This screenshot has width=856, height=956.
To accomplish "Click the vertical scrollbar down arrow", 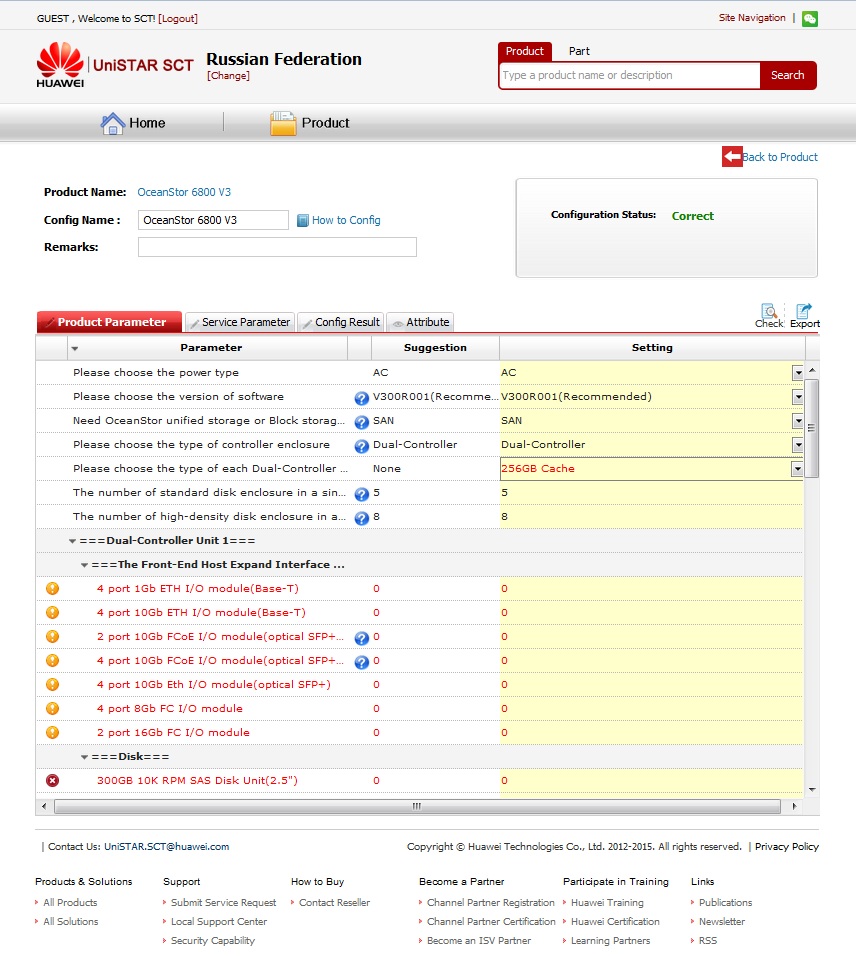I will pyautogui.click(x=812, y=790).
